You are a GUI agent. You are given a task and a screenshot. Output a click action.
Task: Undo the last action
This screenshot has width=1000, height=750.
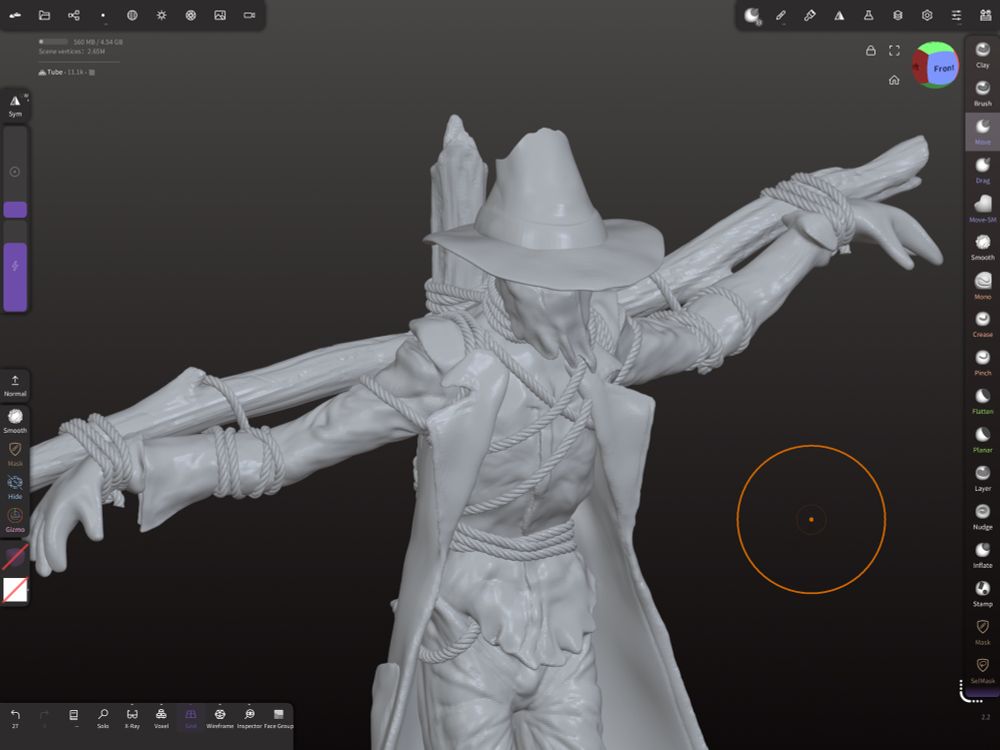[x=15, y=718]
